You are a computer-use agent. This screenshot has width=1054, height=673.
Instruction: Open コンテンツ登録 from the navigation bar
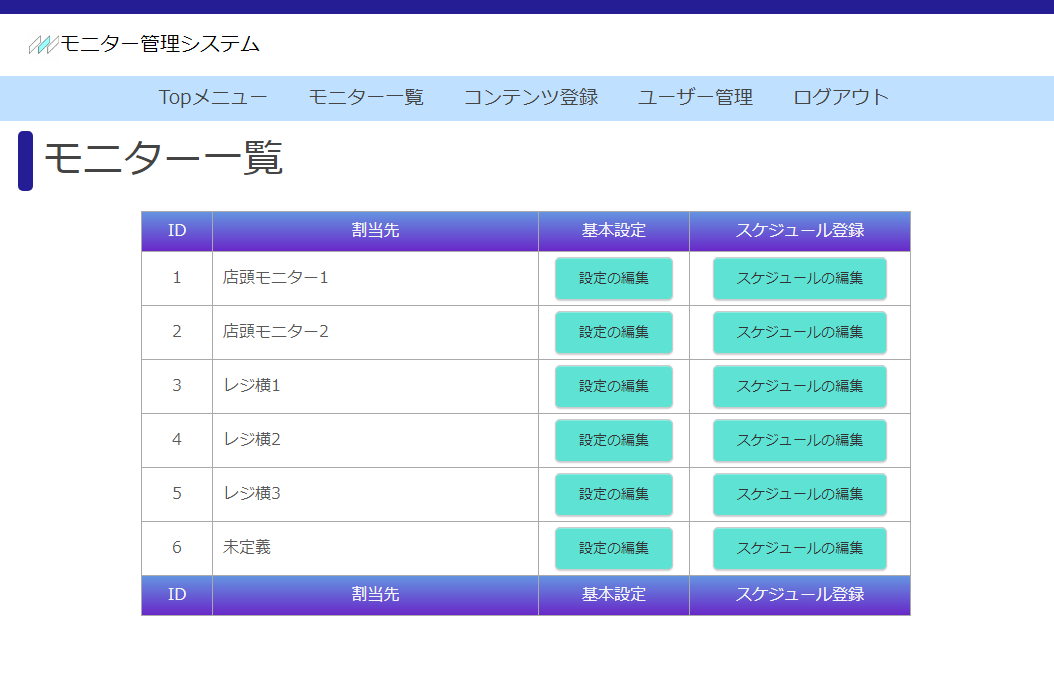(531, 97)
